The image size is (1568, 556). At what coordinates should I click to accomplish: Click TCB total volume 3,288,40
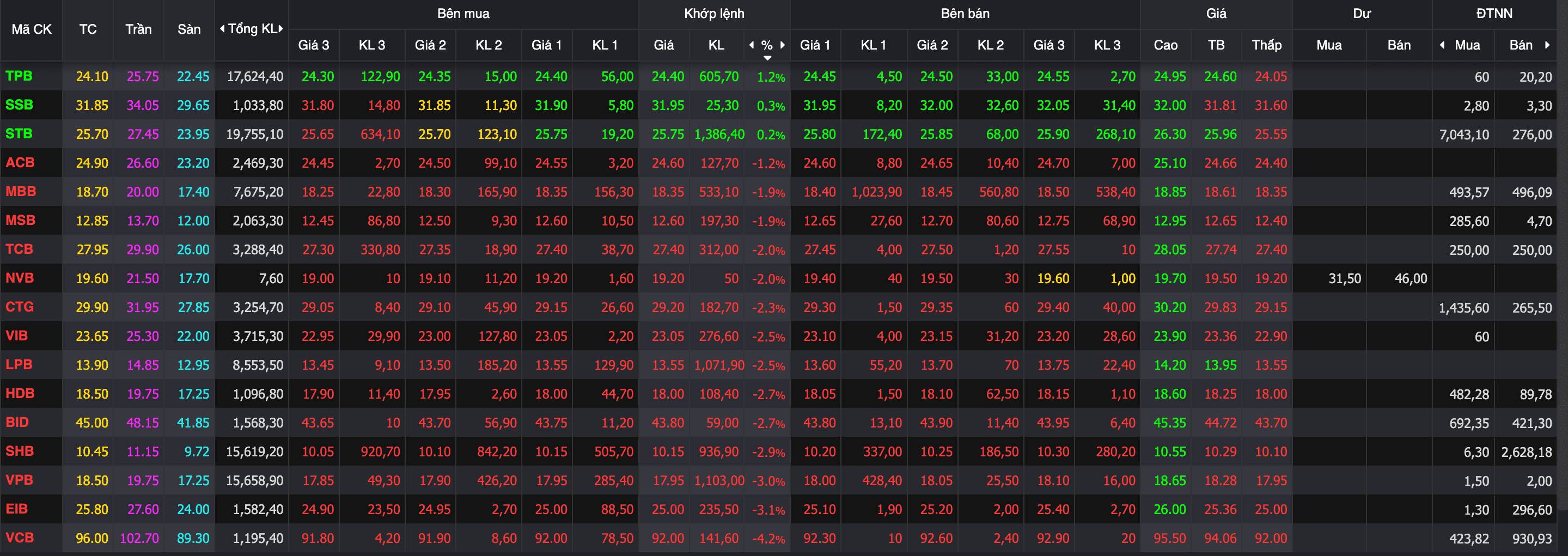point(258,250)
